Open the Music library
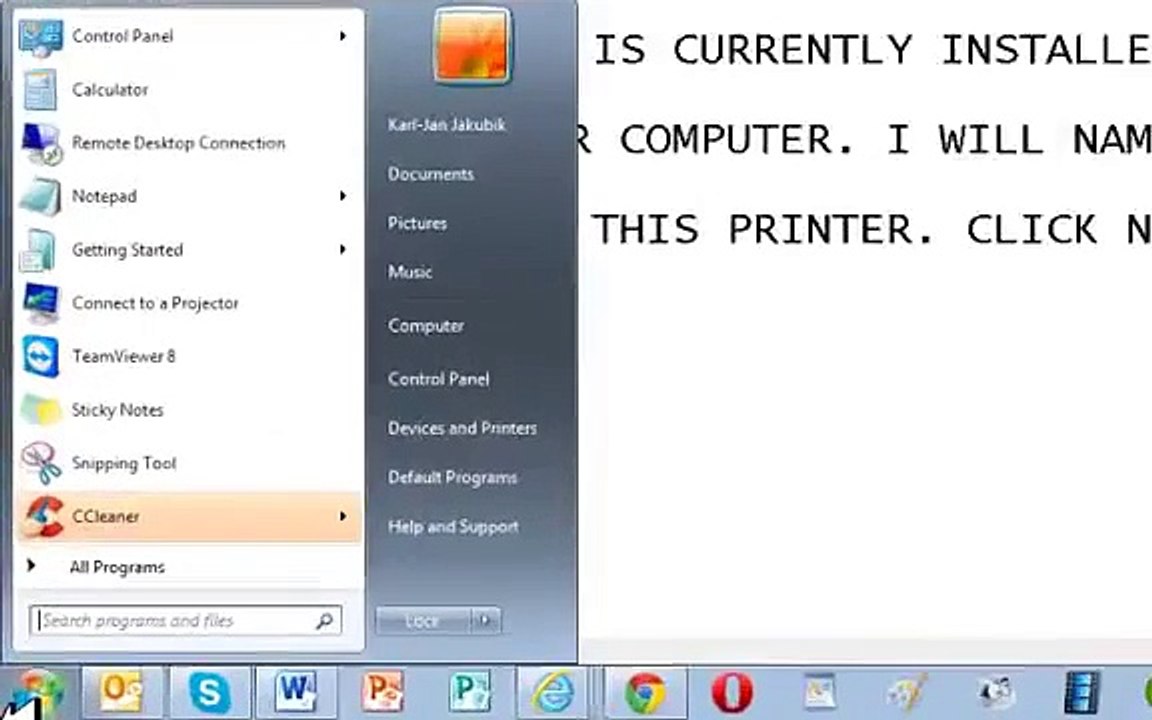Image resolution: width=1152 pixels, height=720 pixels. coord(410,273)
